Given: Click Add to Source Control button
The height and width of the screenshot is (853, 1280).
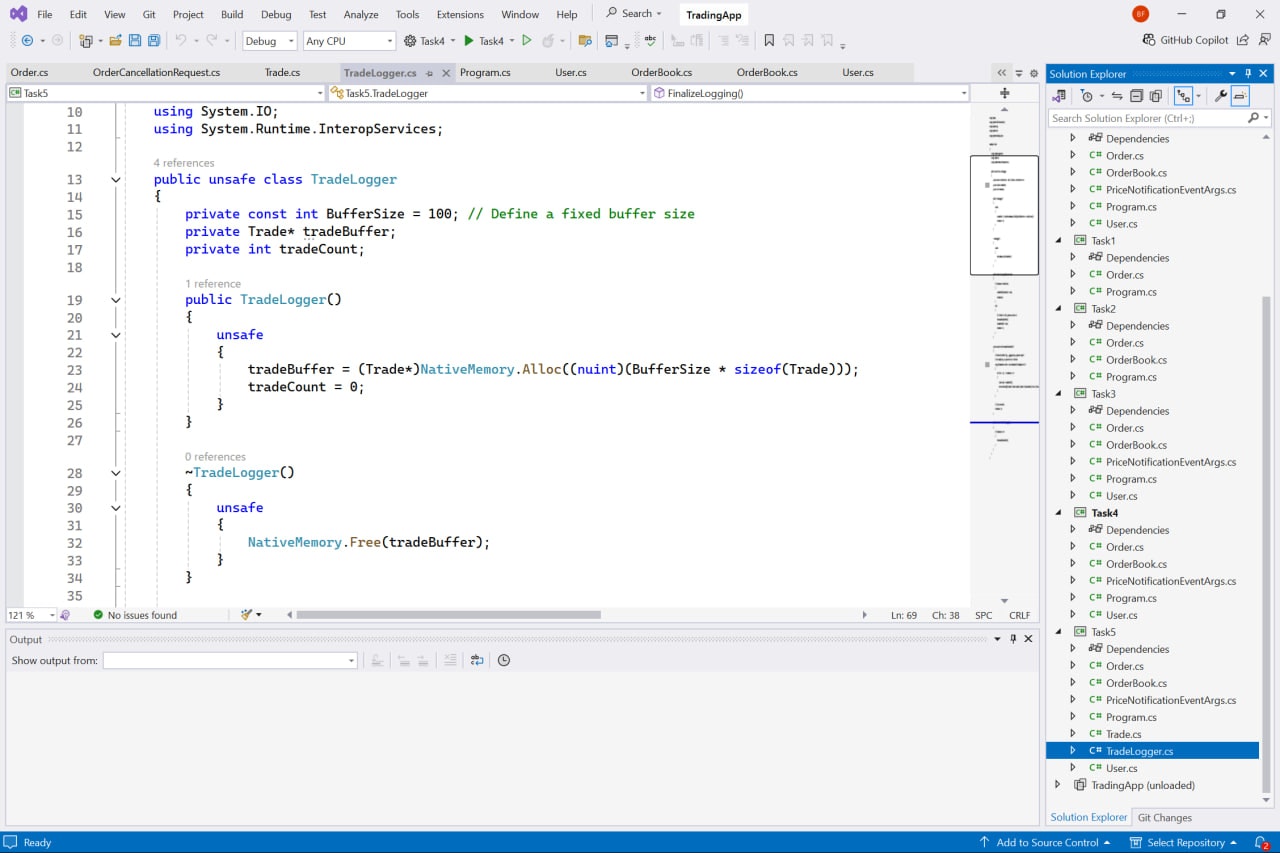Looking at the screenshot, I should coord(1046,842).
